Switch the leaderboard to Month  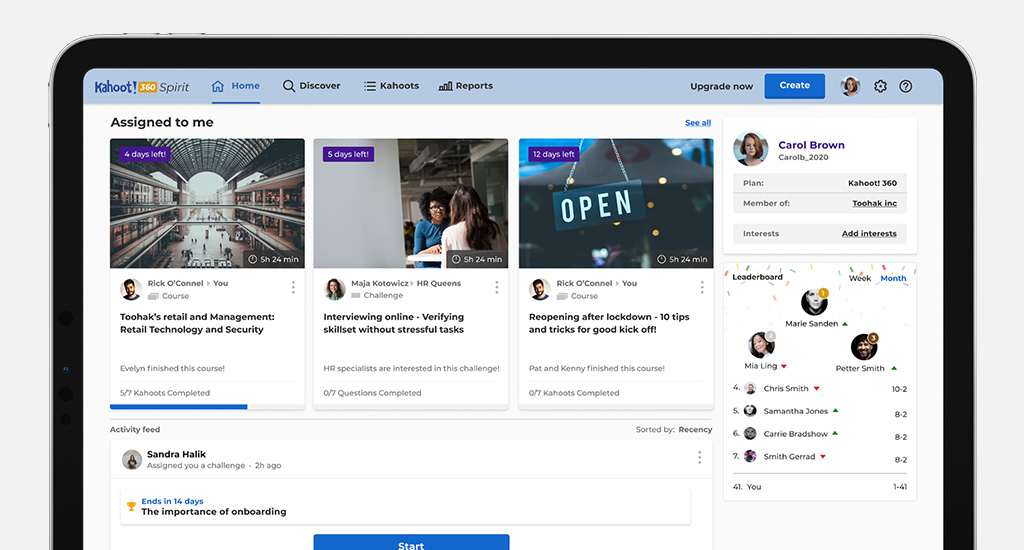(893, 278)
